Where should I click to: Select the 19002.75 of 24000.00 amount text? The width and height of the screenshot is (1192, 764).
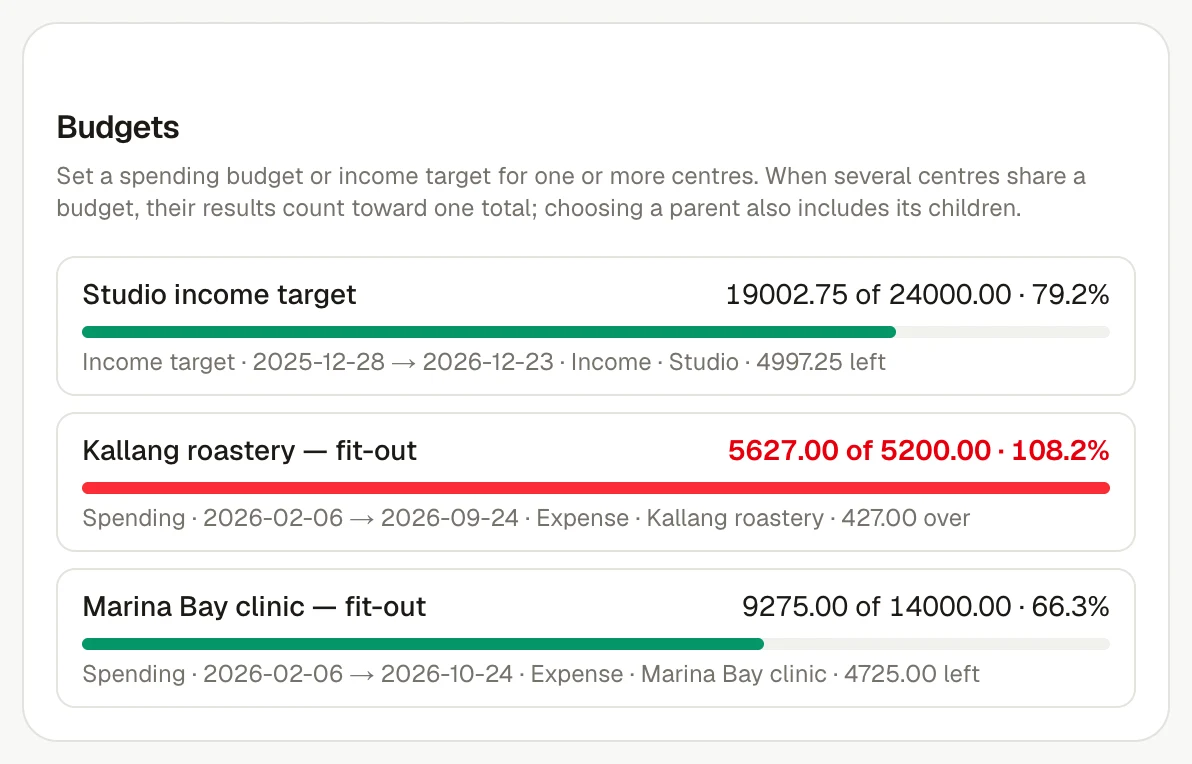868,295
